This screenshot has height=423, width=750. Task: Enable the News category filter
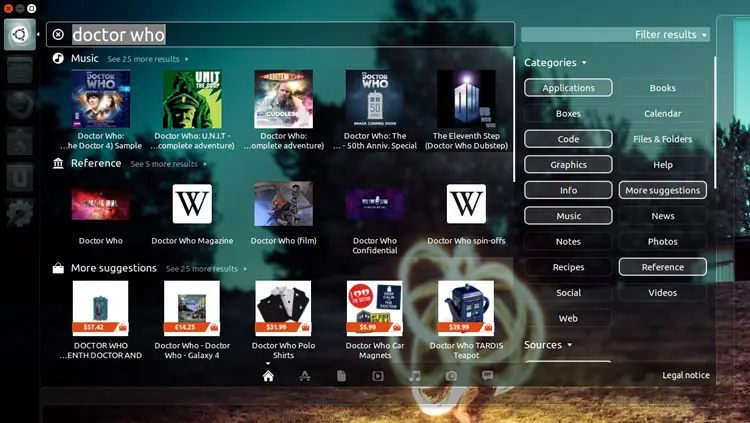tap(662, 216)
